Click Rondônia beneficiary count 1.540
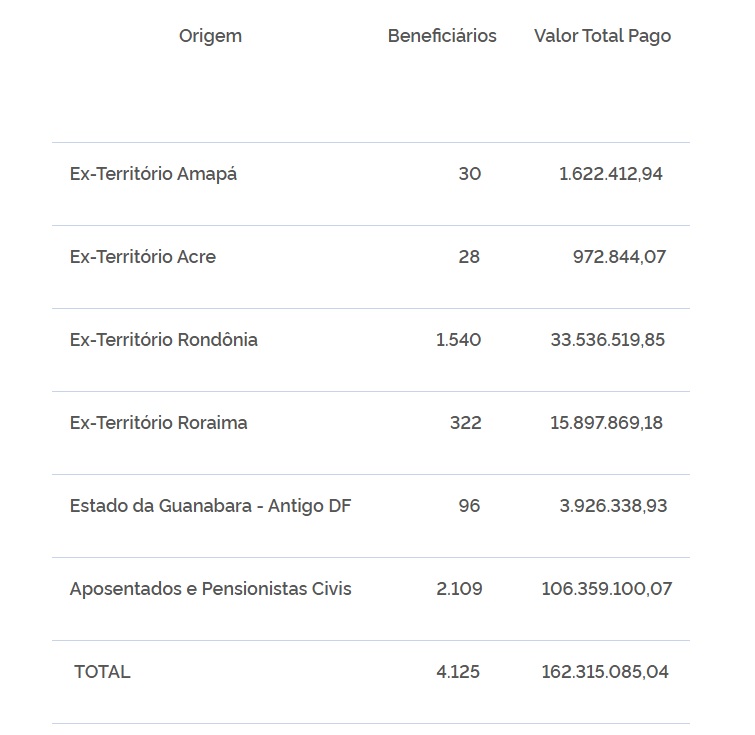This screenshot has width=755, height=735. 458,340
